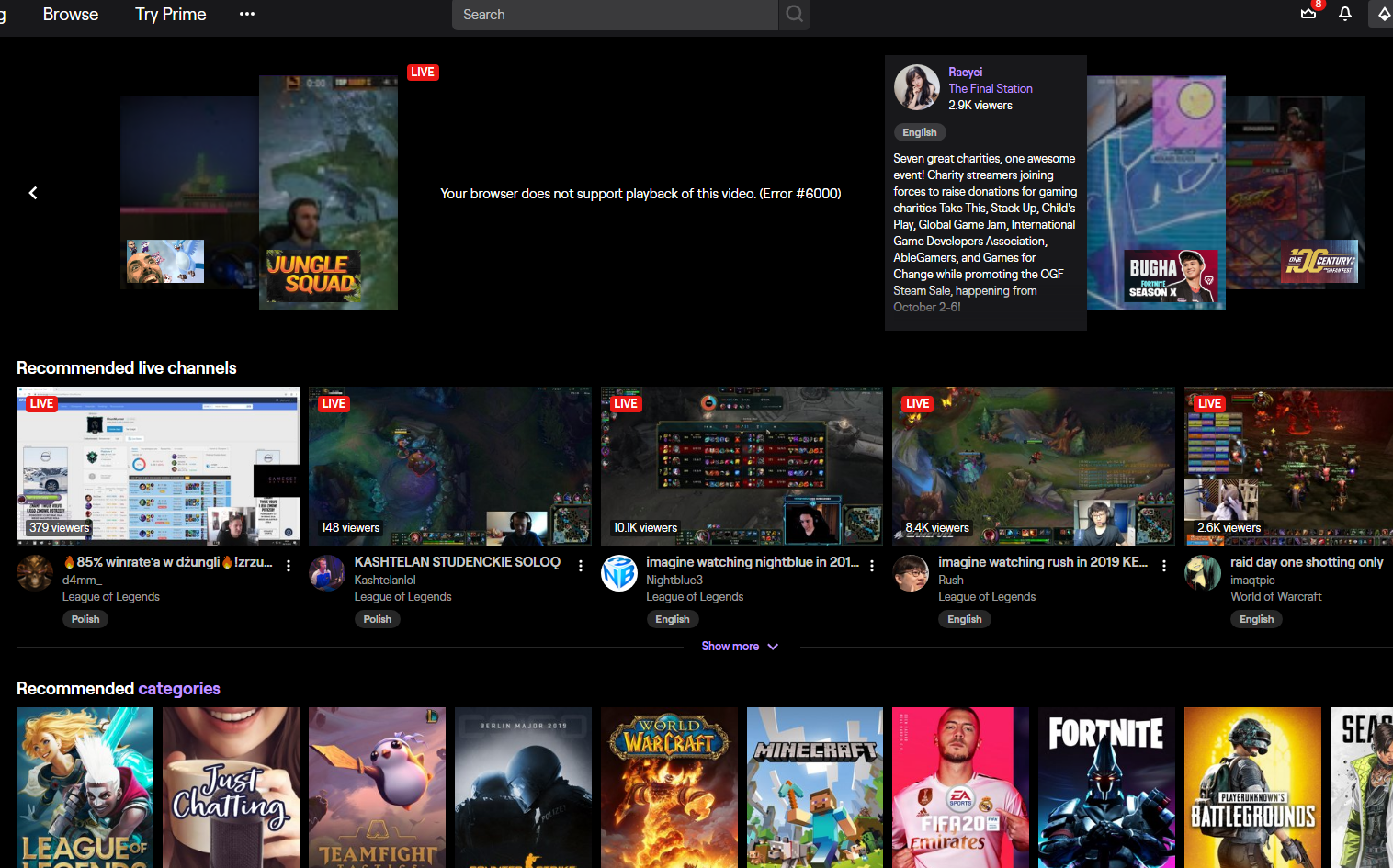Open Nightblue3 stream thumbnail with 10.1K viewers
Screen dimensions: 1393x868
(742, 466)
